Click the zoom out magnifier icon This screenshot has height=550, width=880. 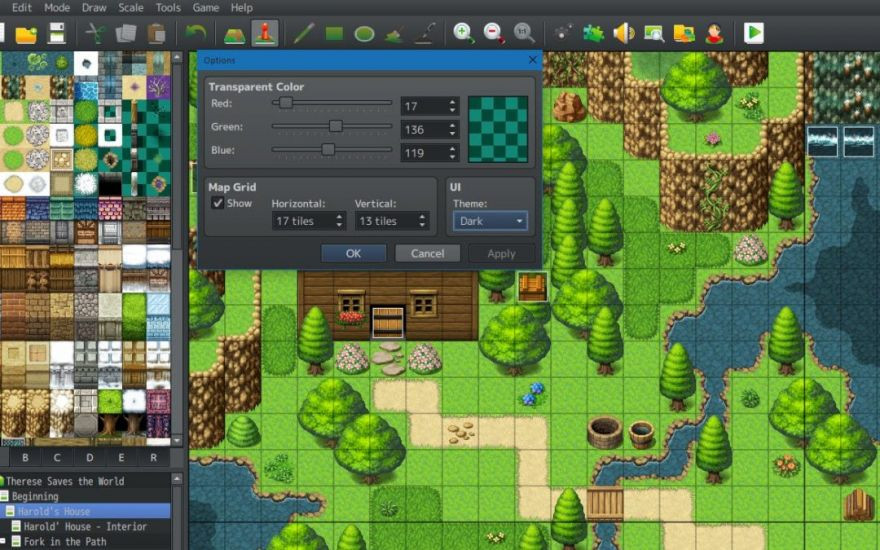[494, 33]
